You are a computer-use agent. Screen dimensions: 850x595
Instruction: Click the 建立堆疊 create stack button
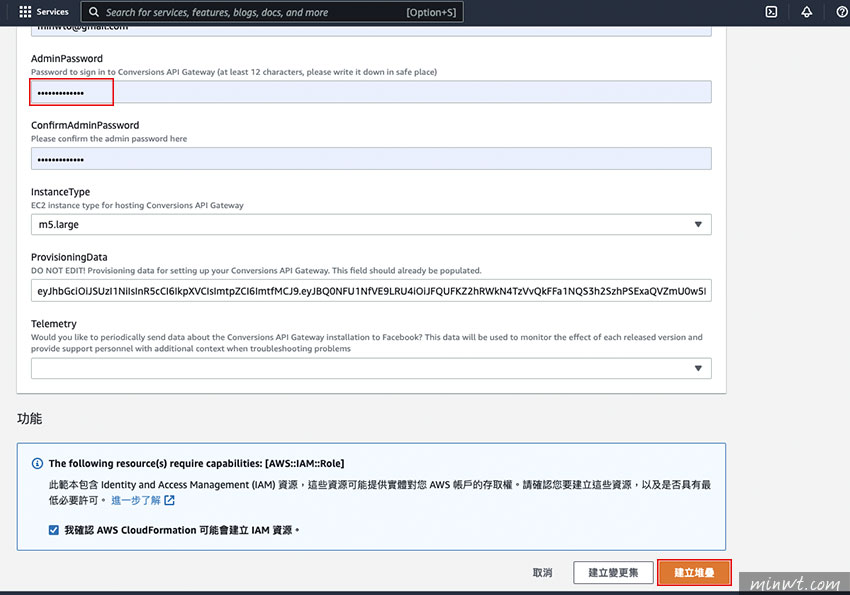(694, 573)
